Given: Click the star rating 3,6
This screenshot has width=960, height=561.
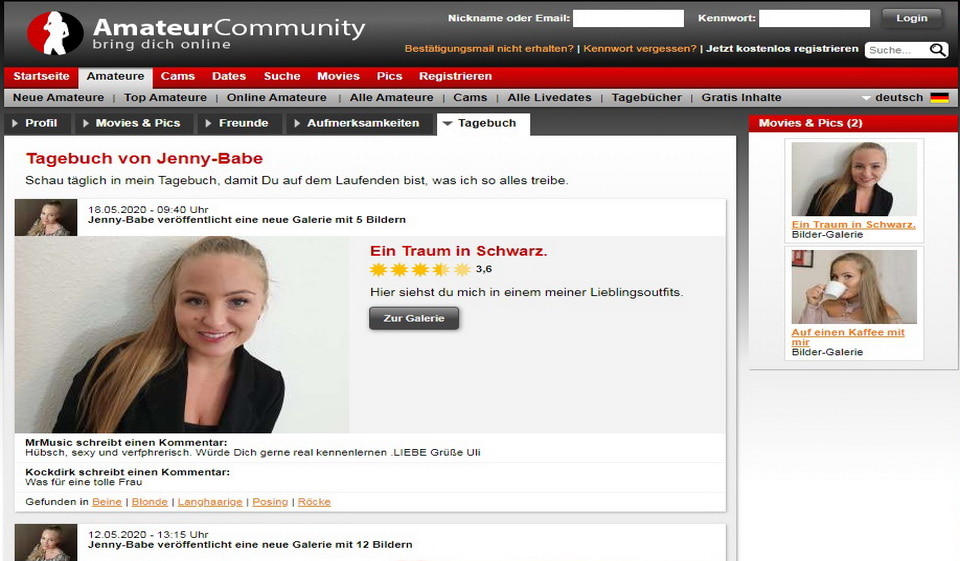Looking at the screenshot, I should [430, 269].
